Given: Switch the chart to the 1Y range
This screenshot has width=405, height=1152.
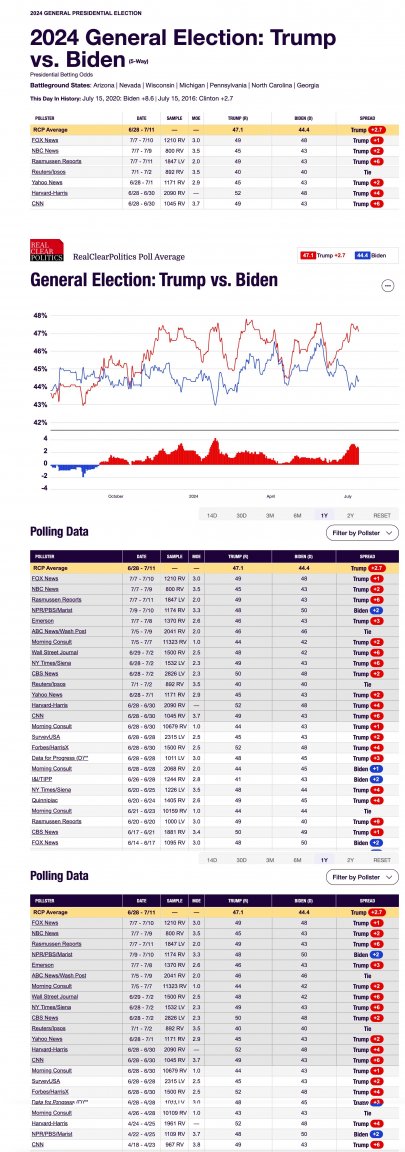Looking at the screenshot, I should point(323,516).
